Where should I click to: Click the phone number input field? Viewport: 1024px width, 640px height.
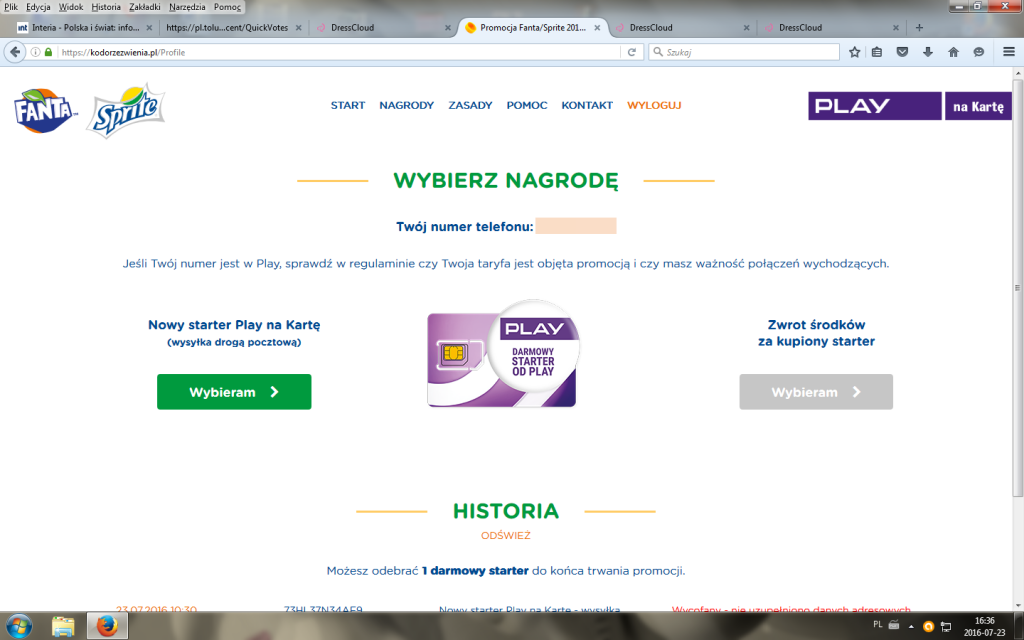[575, 227]
